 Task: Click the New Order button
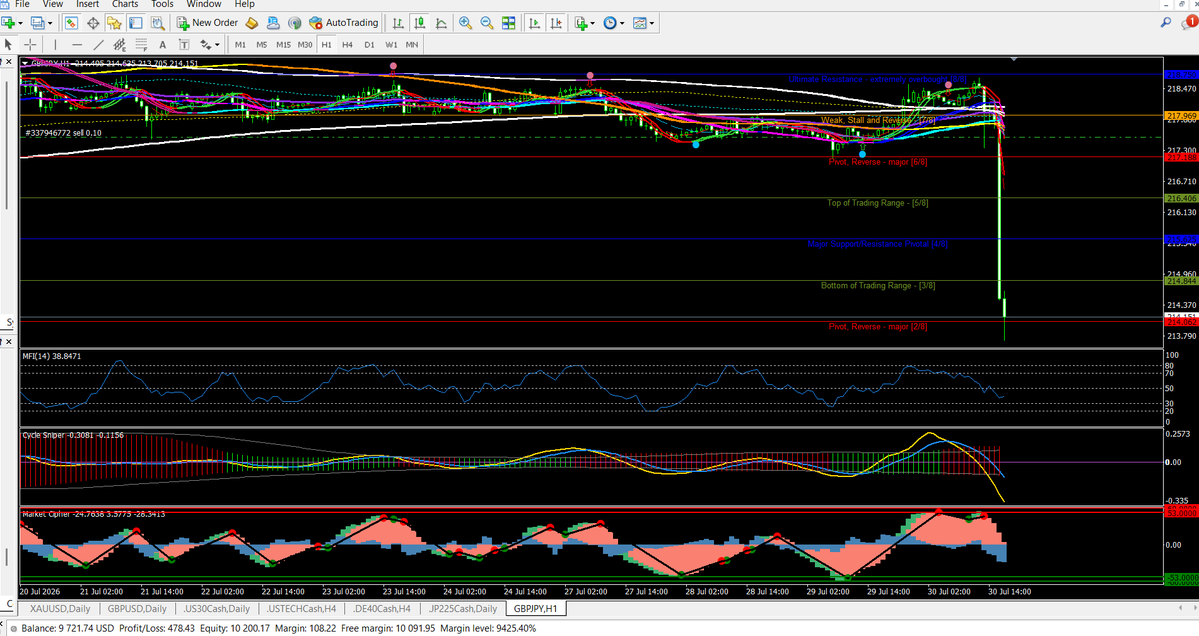click(x=207, y=23)
